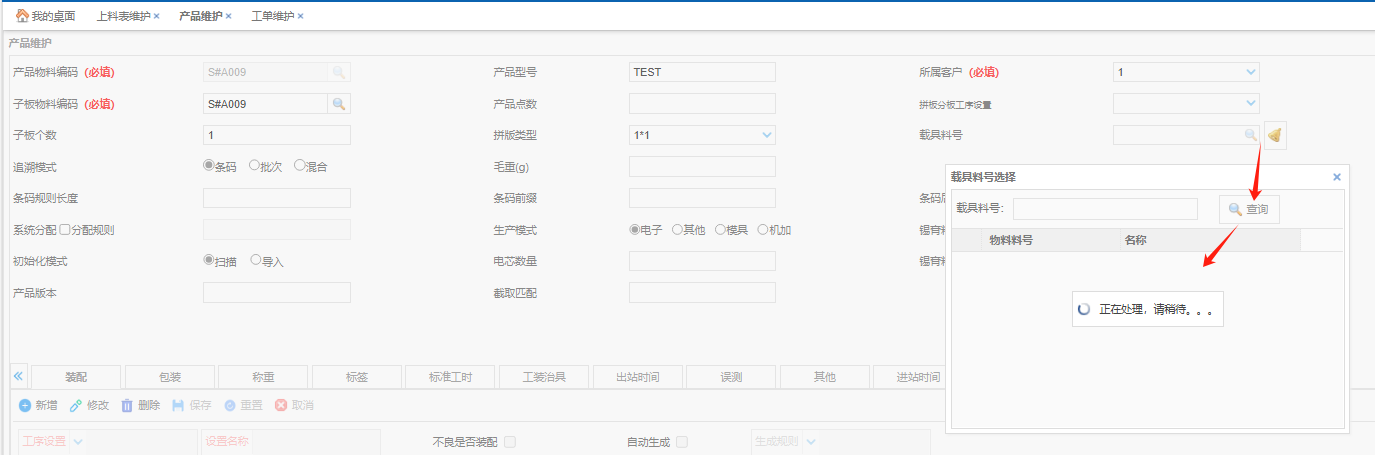Click the 新增 add icon button
Image resolution: width=1375 pixels, height=455 pixels.
25,406
